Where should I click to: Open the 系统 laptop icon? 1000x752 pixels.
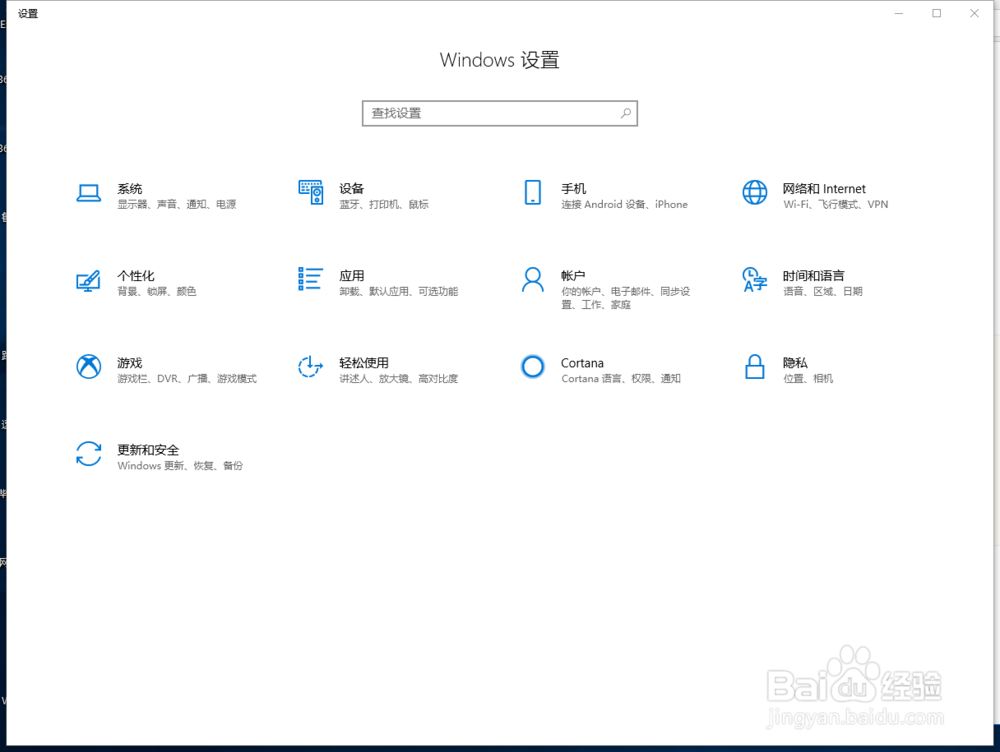point(89,193)
